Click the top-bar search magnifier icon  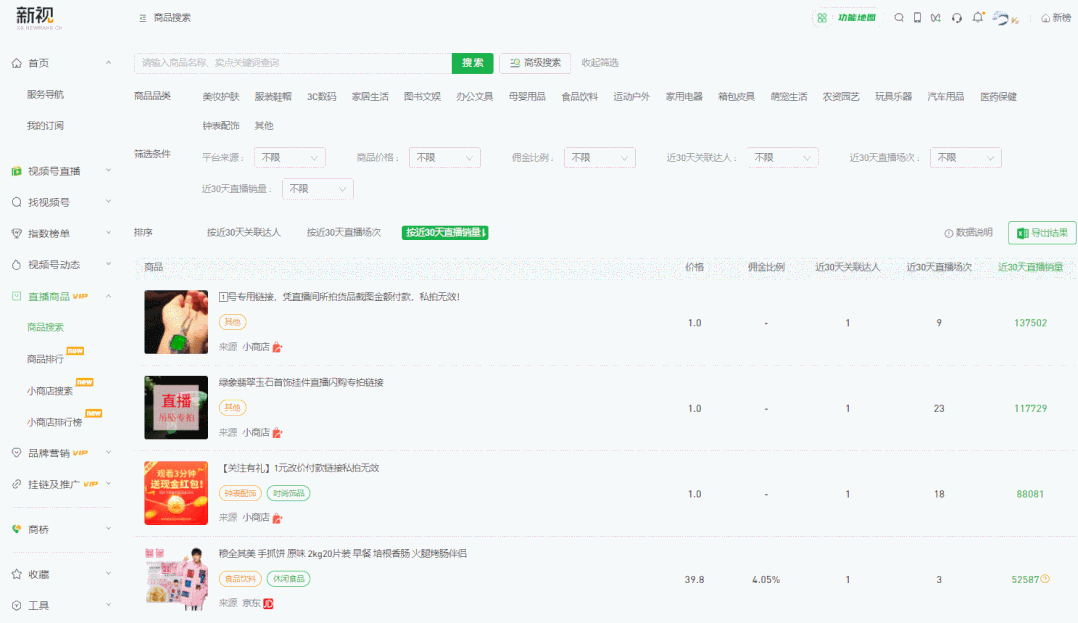899,18
